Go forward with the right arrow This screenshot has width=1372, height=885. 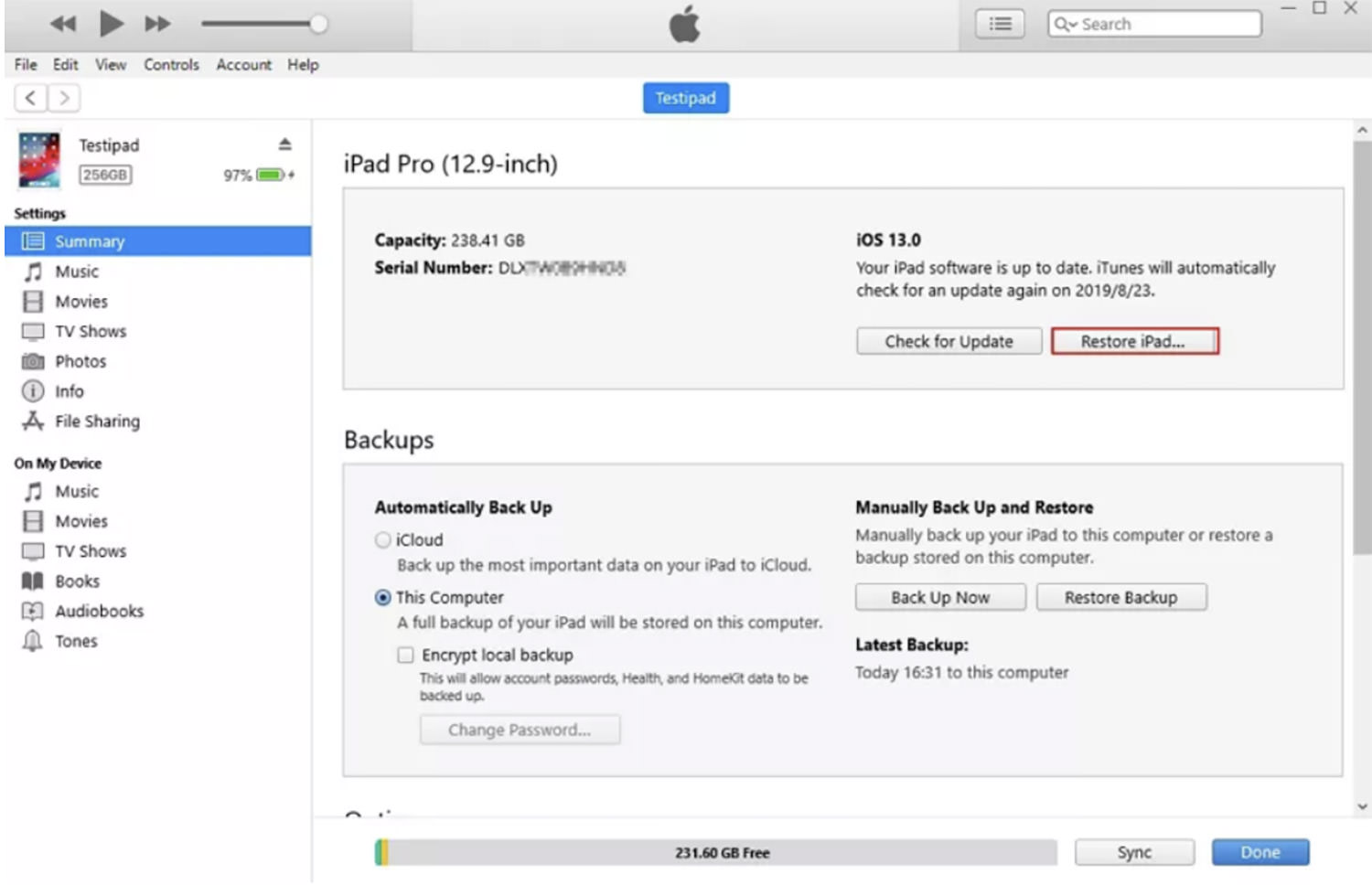pyautogui.click(x=63, y=98)
